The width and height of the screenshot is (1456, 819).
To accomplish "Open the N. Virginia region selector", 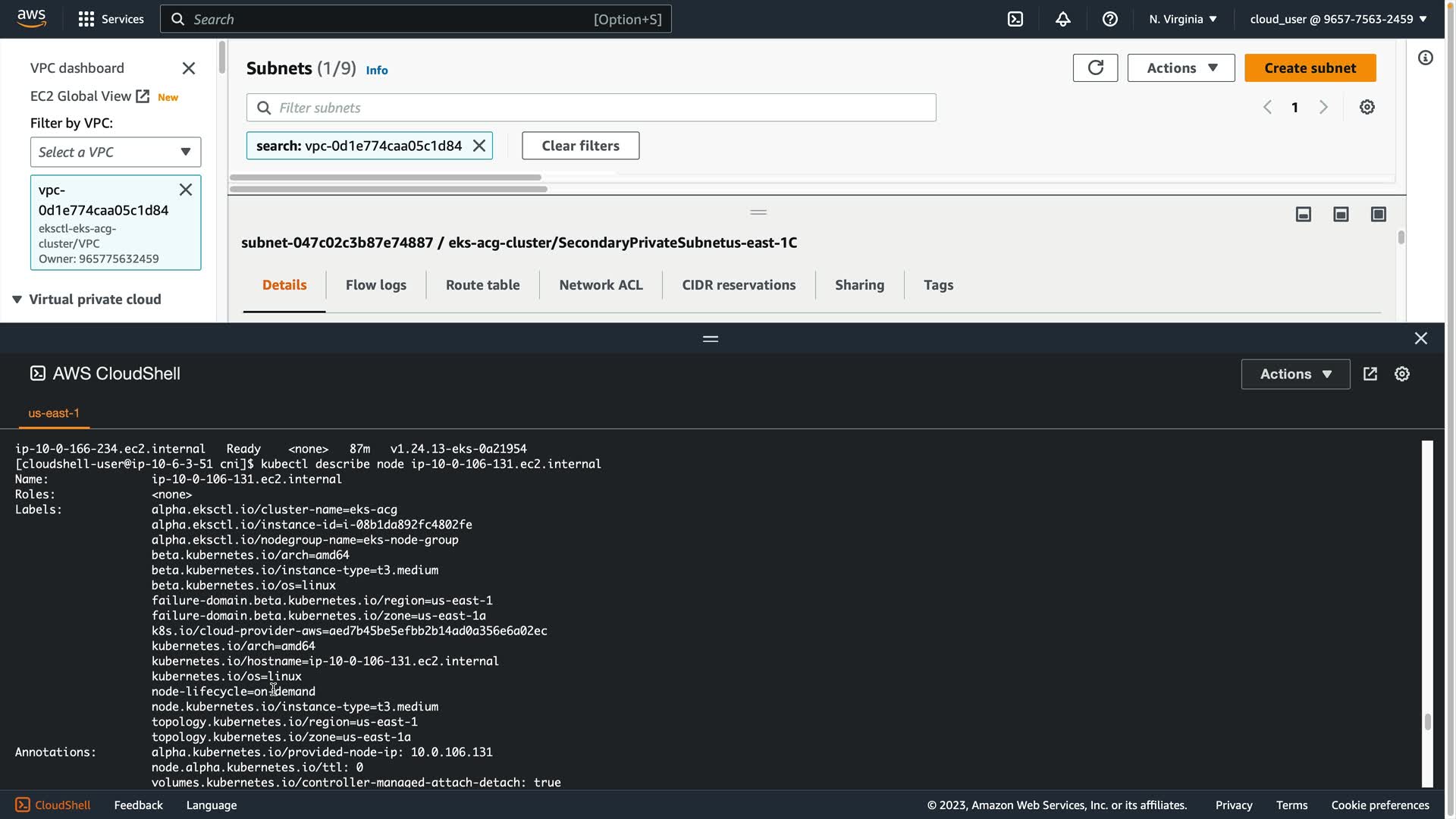I will (x=1182, y=19).
